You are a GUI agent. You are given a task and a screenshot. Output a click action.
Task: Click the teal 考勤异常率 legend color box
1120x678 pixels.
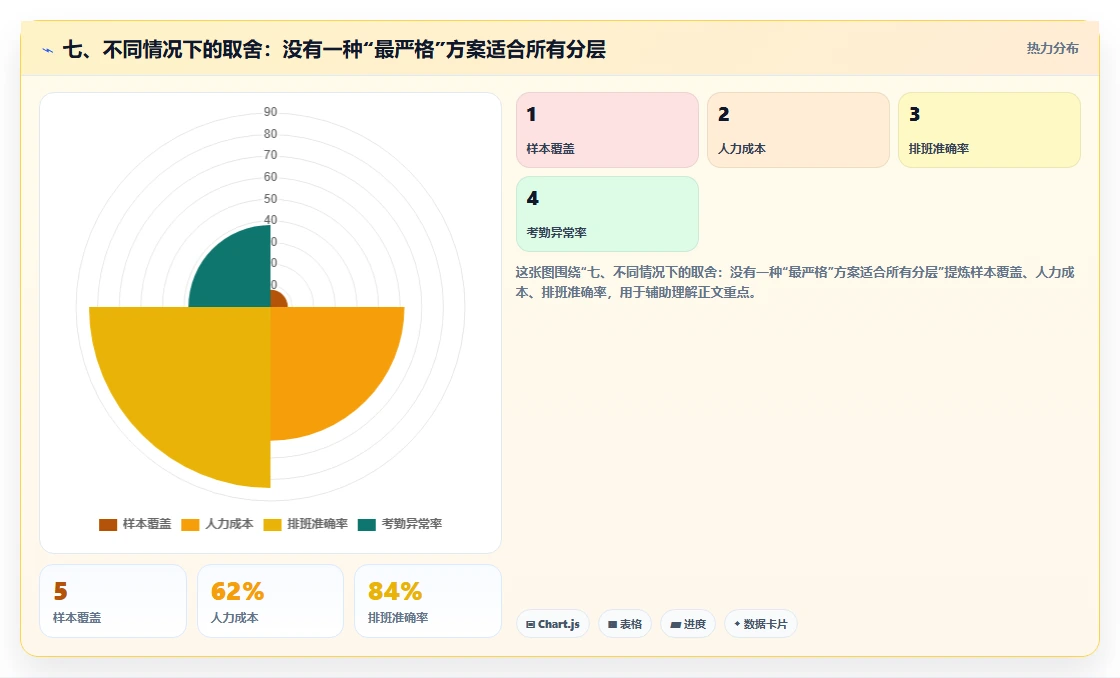tap(366, 524)
